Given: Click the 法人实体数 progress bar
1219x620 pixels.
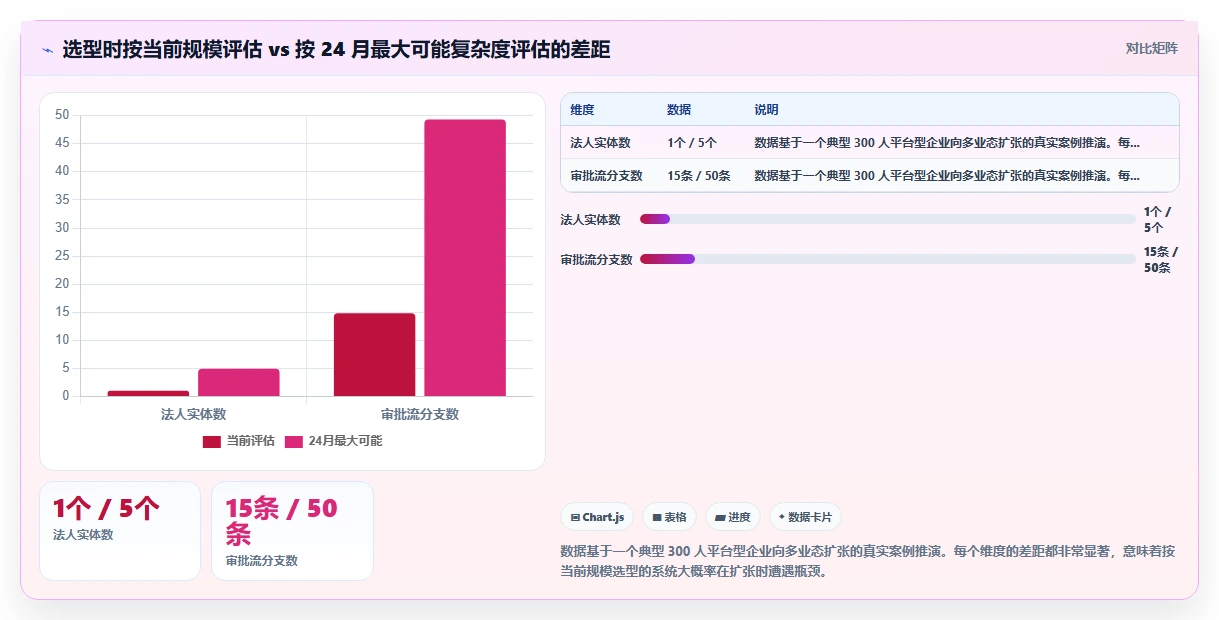Looking at the screenshot, I should click(x=888, y=219).
